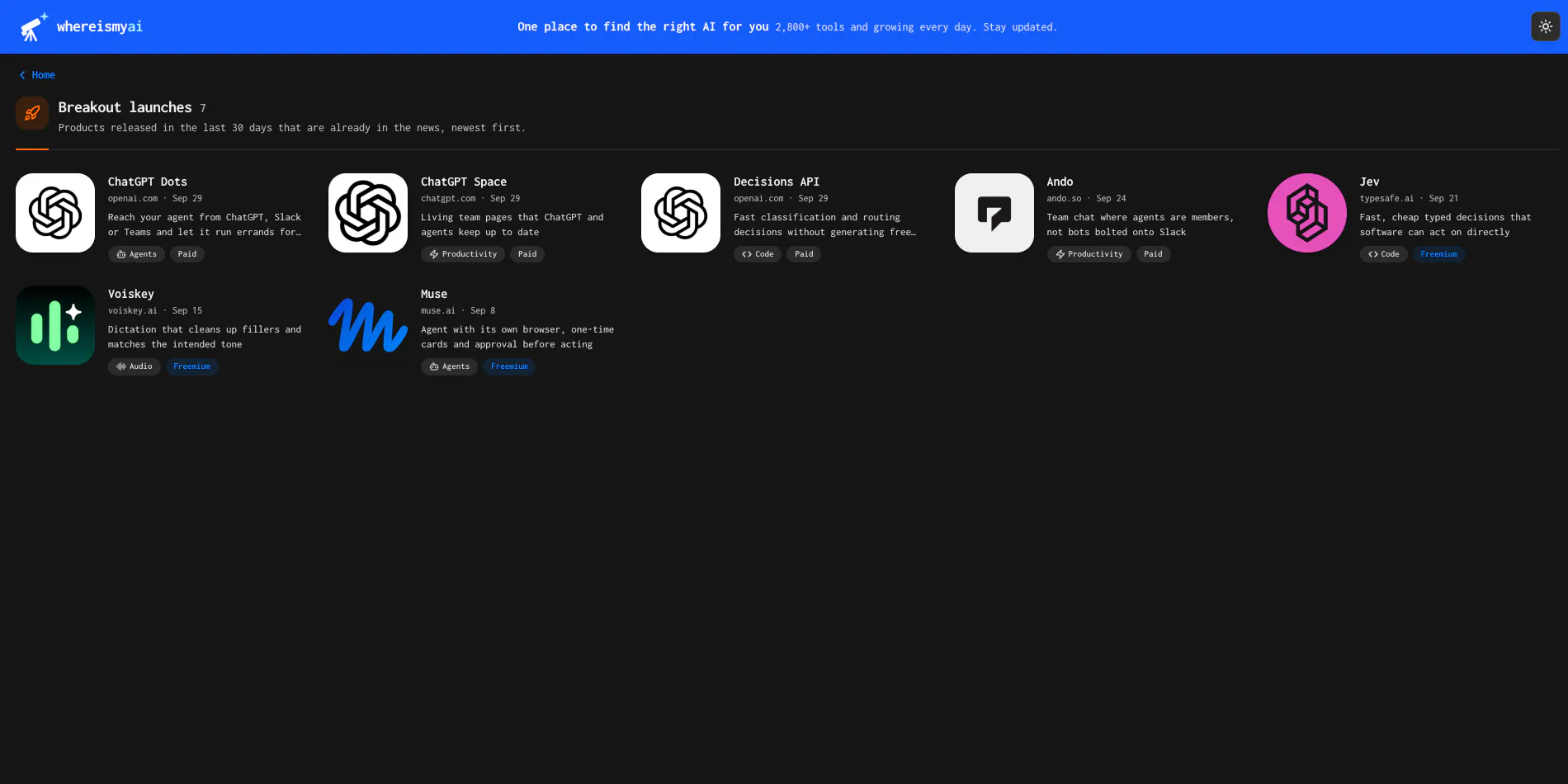Click the Voiskey title
Screen dimensions: 1568x784
tap(131, 294)
